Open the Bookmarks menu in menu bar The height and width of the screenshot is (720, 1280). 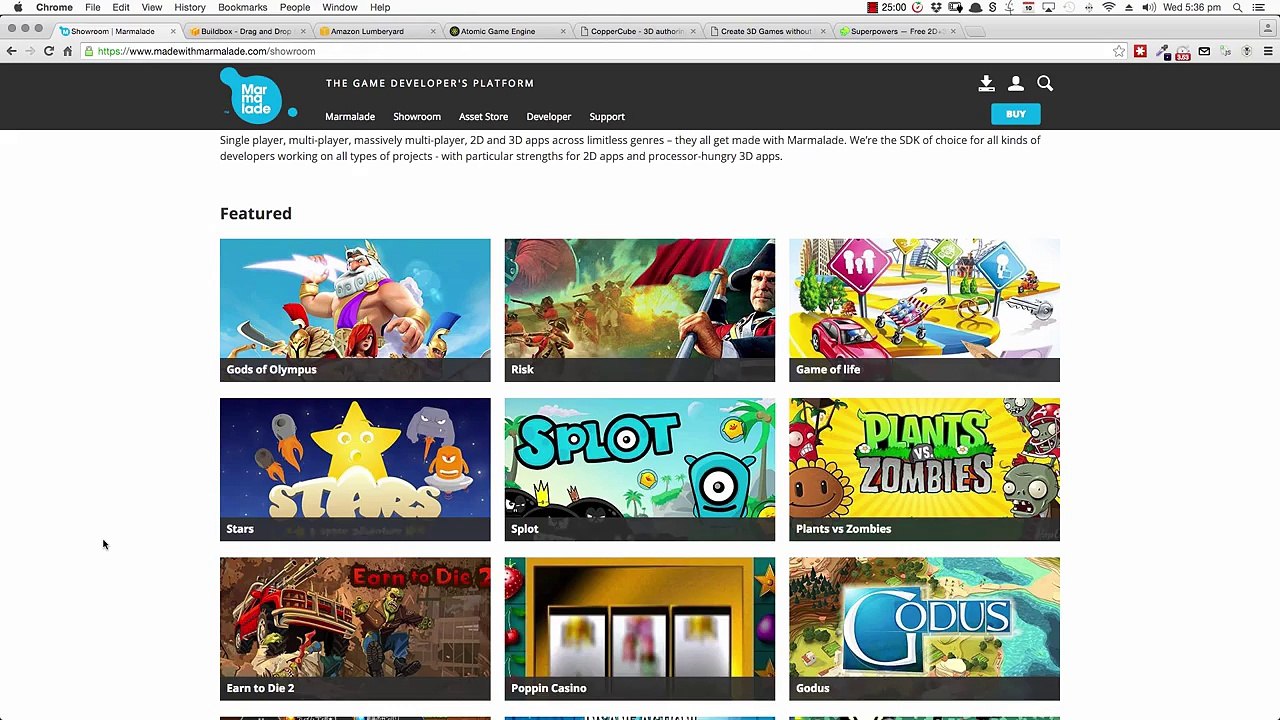coord(242,7)
